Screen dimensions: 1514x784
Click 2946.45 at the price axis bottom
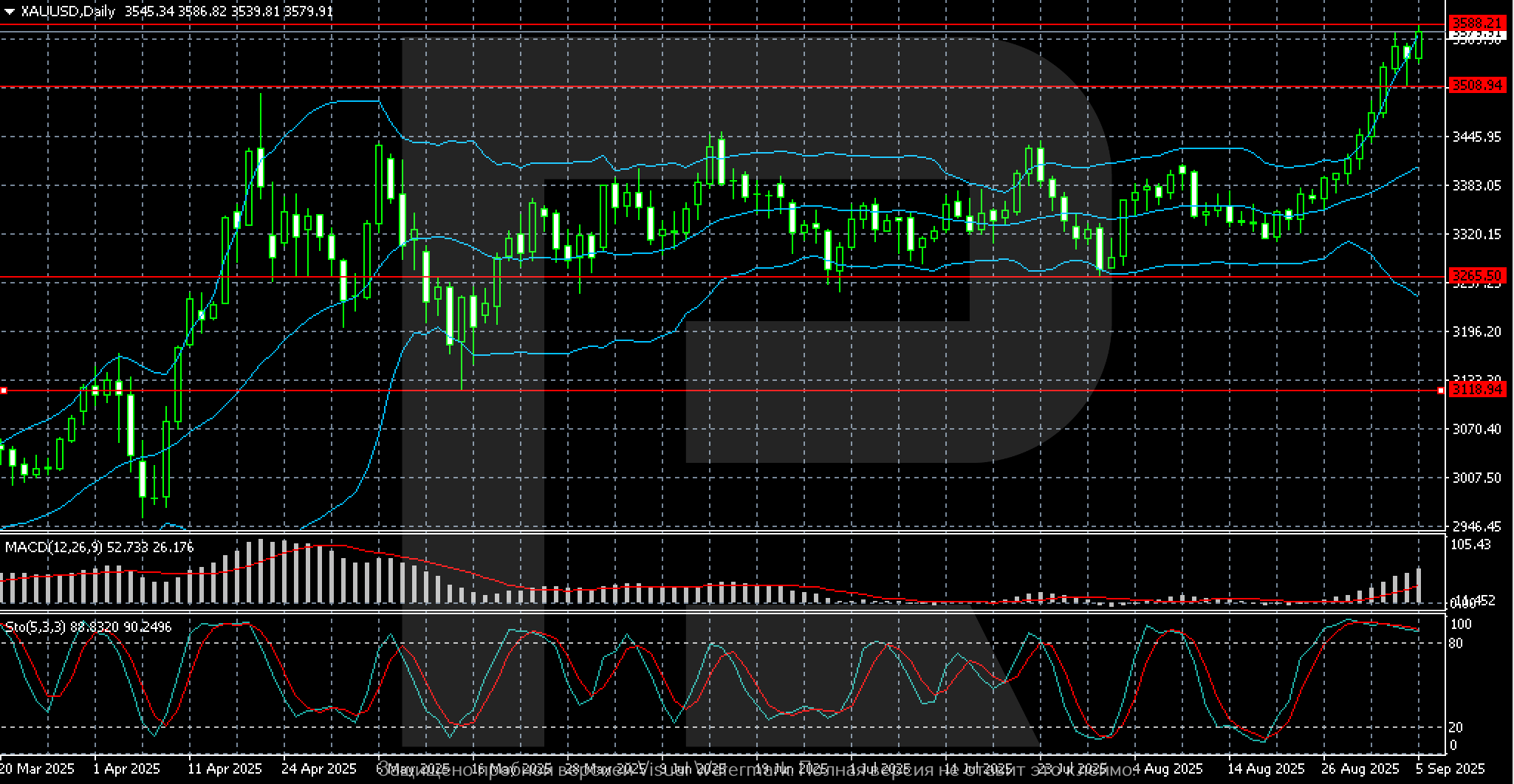click(x=1477, y=526)
